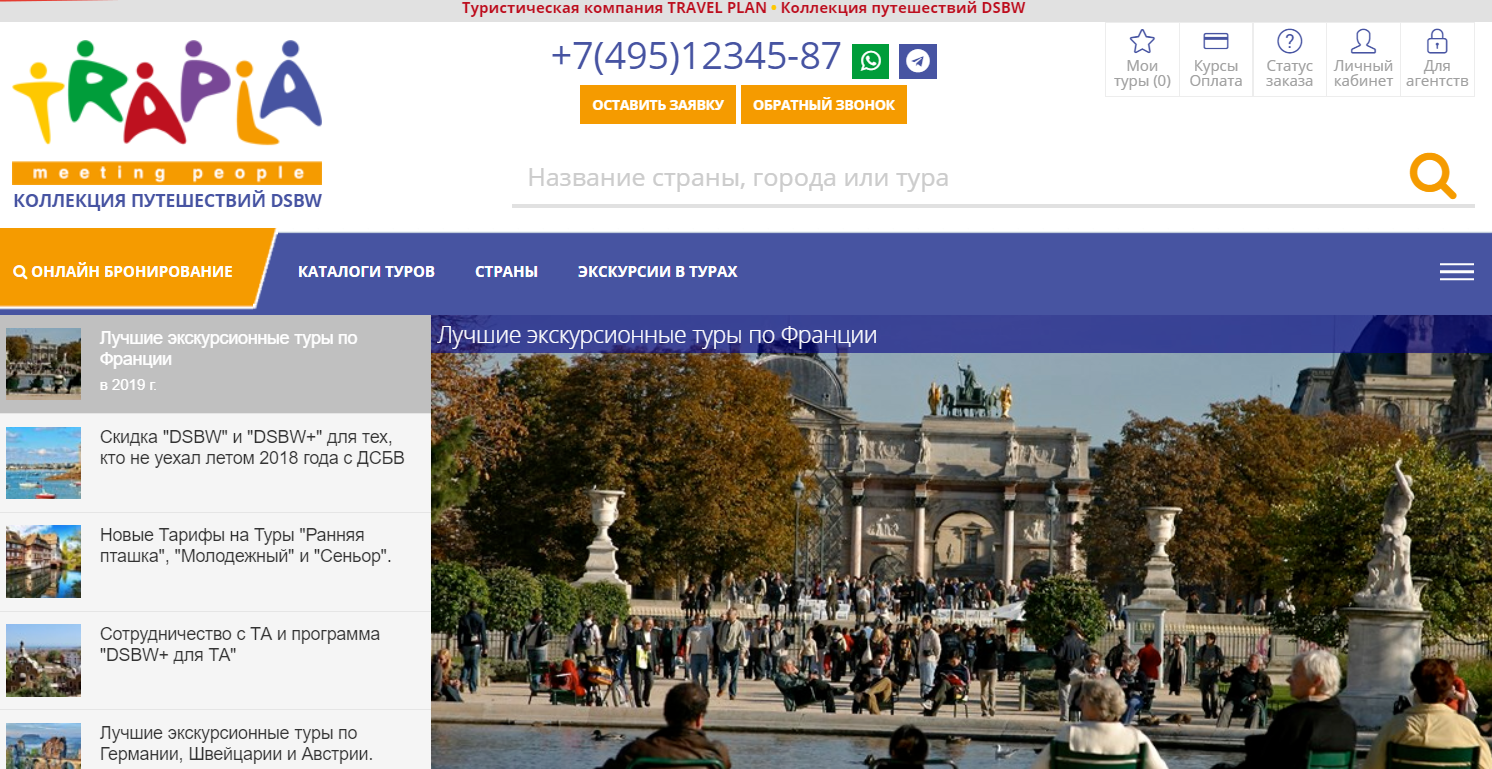Open exchange rates and payment card icon
This screenshot has height=769, width=1492.
[1215, 42]
